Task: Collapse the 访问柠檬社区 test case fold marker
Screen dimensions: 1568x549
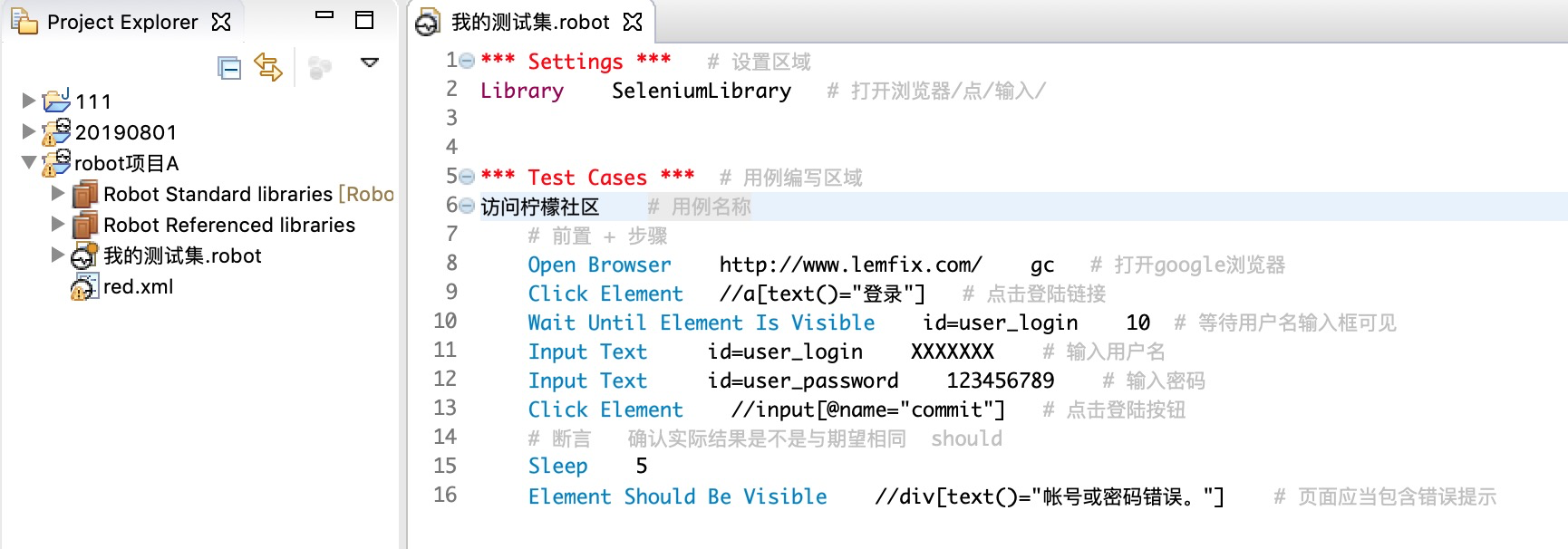Action: [467, 206]
